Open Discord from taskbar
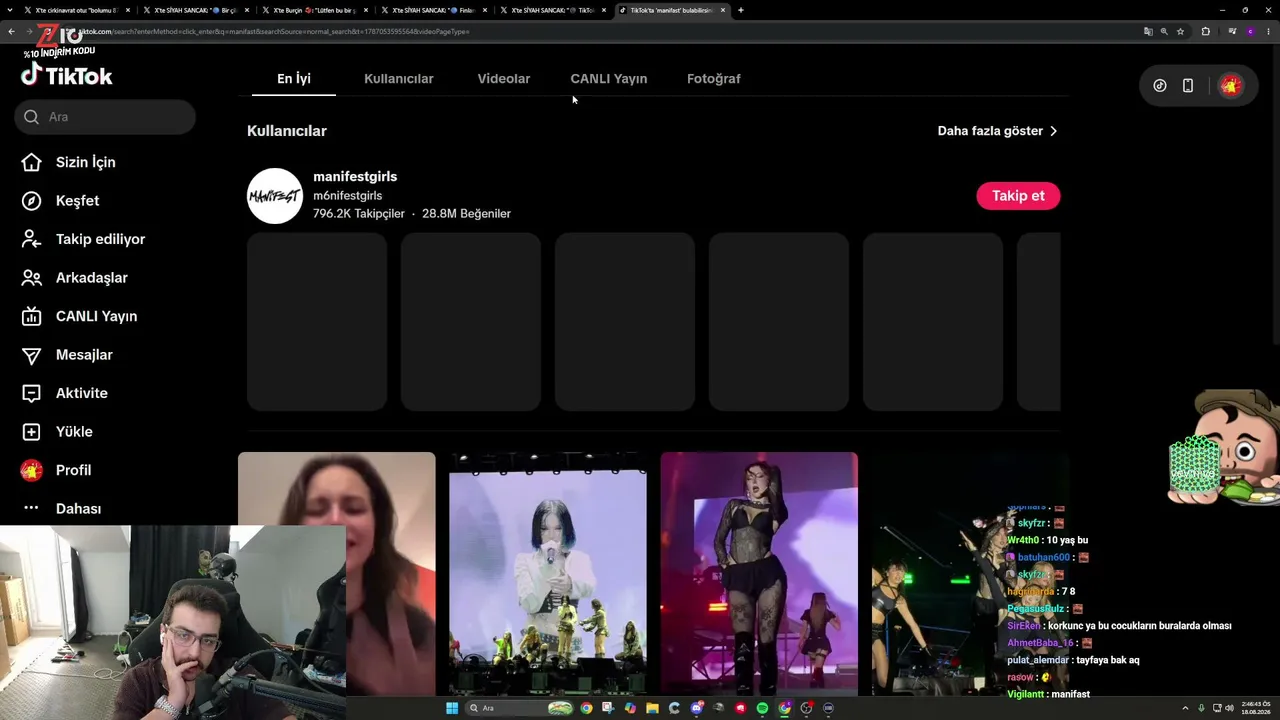Screen dimensions: 1280x720 [x=697, y=708]
